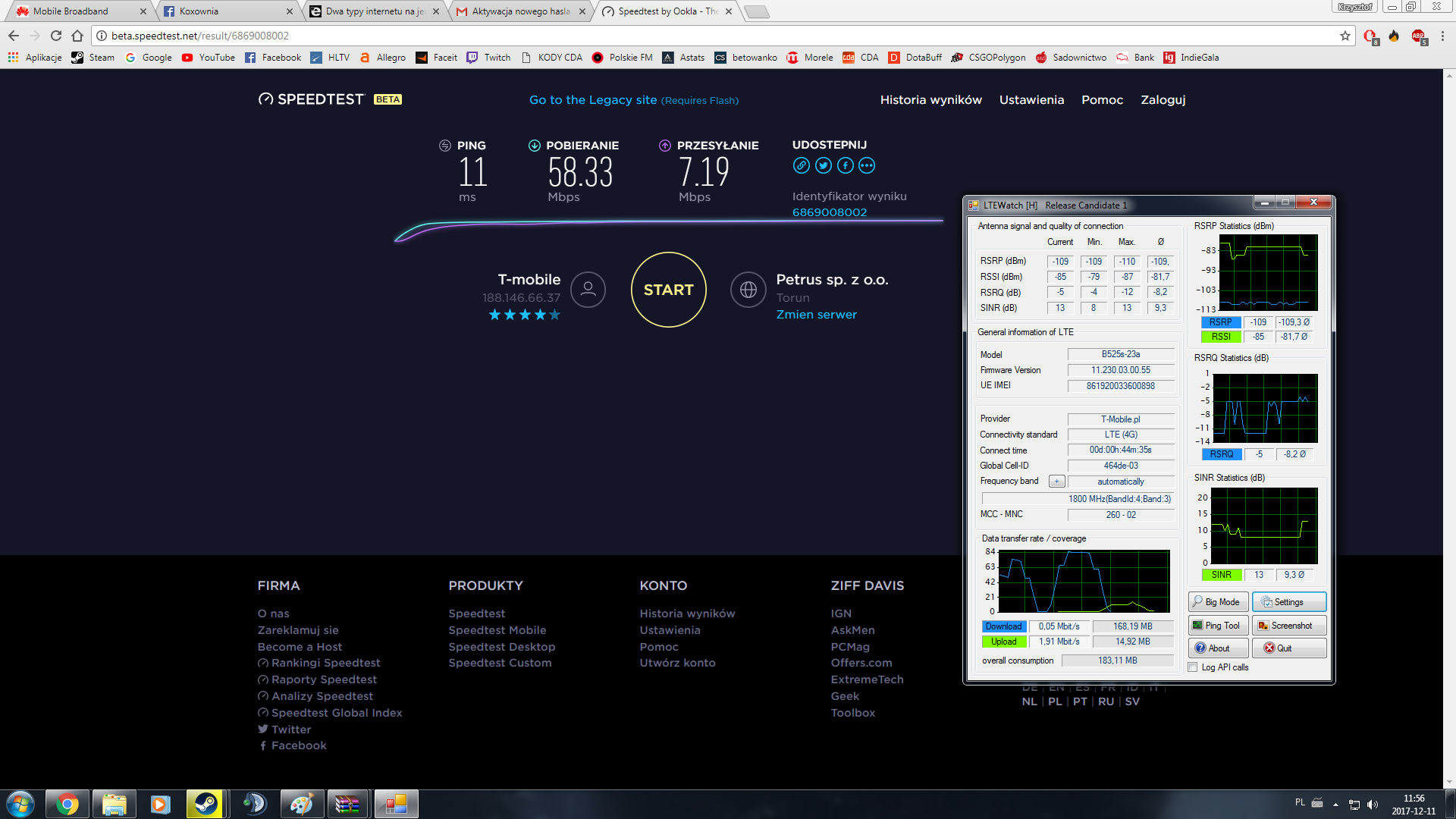Copy the result link via the share link icon

(x=801, y=165)
